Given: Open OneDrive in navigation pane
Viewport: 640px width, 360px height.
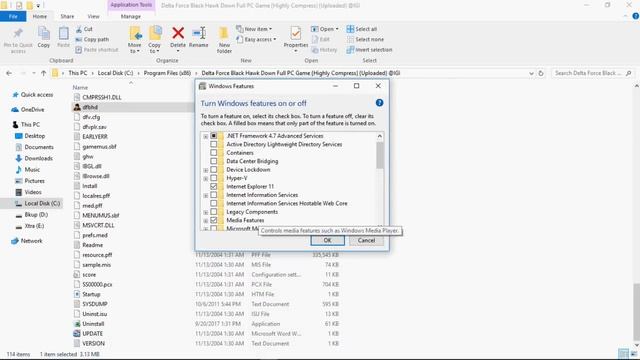Looking at the screenshot, I should [28, 110].
